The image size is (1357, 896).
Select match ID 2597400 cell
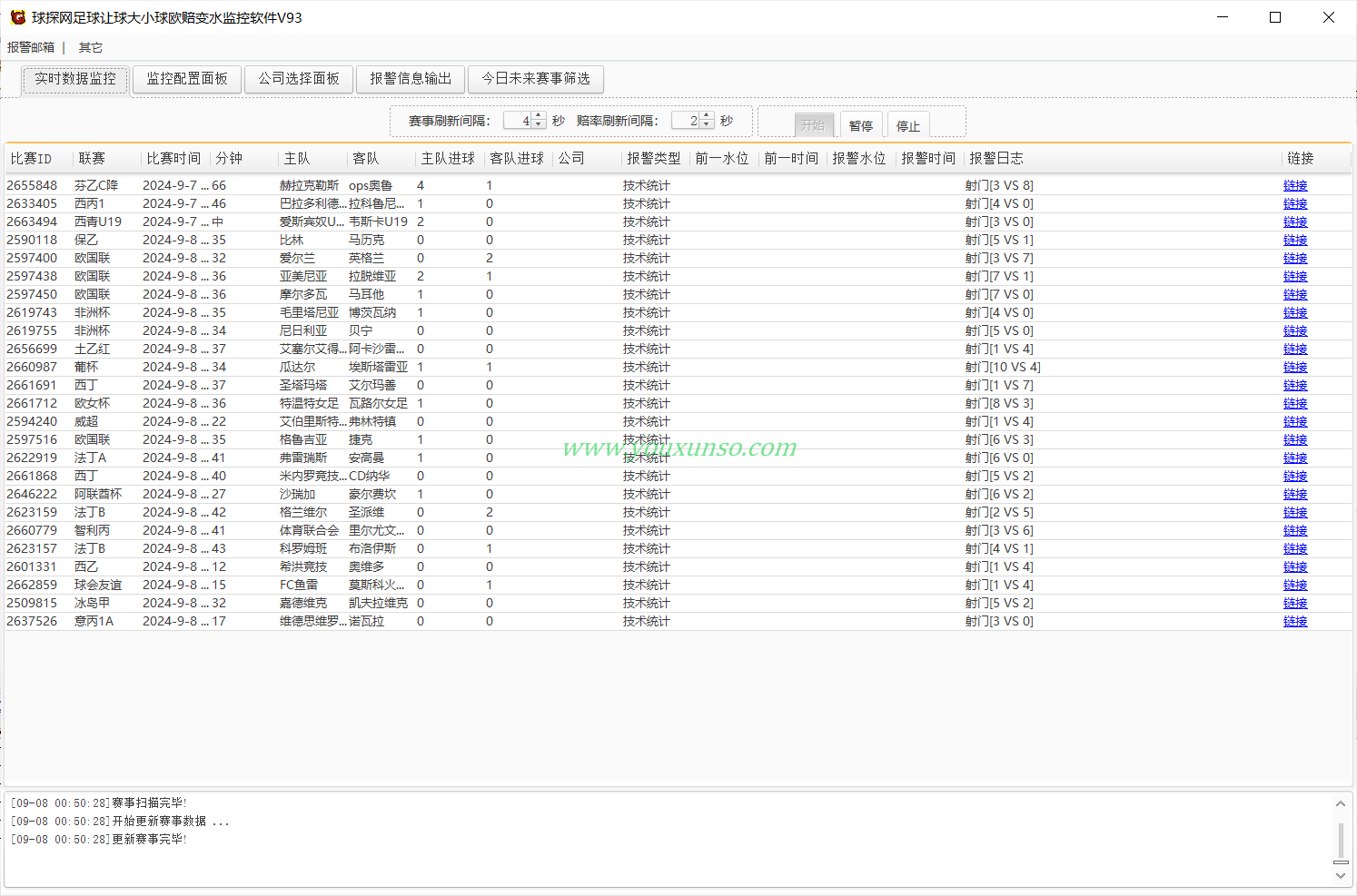click(x=32, y=258)
